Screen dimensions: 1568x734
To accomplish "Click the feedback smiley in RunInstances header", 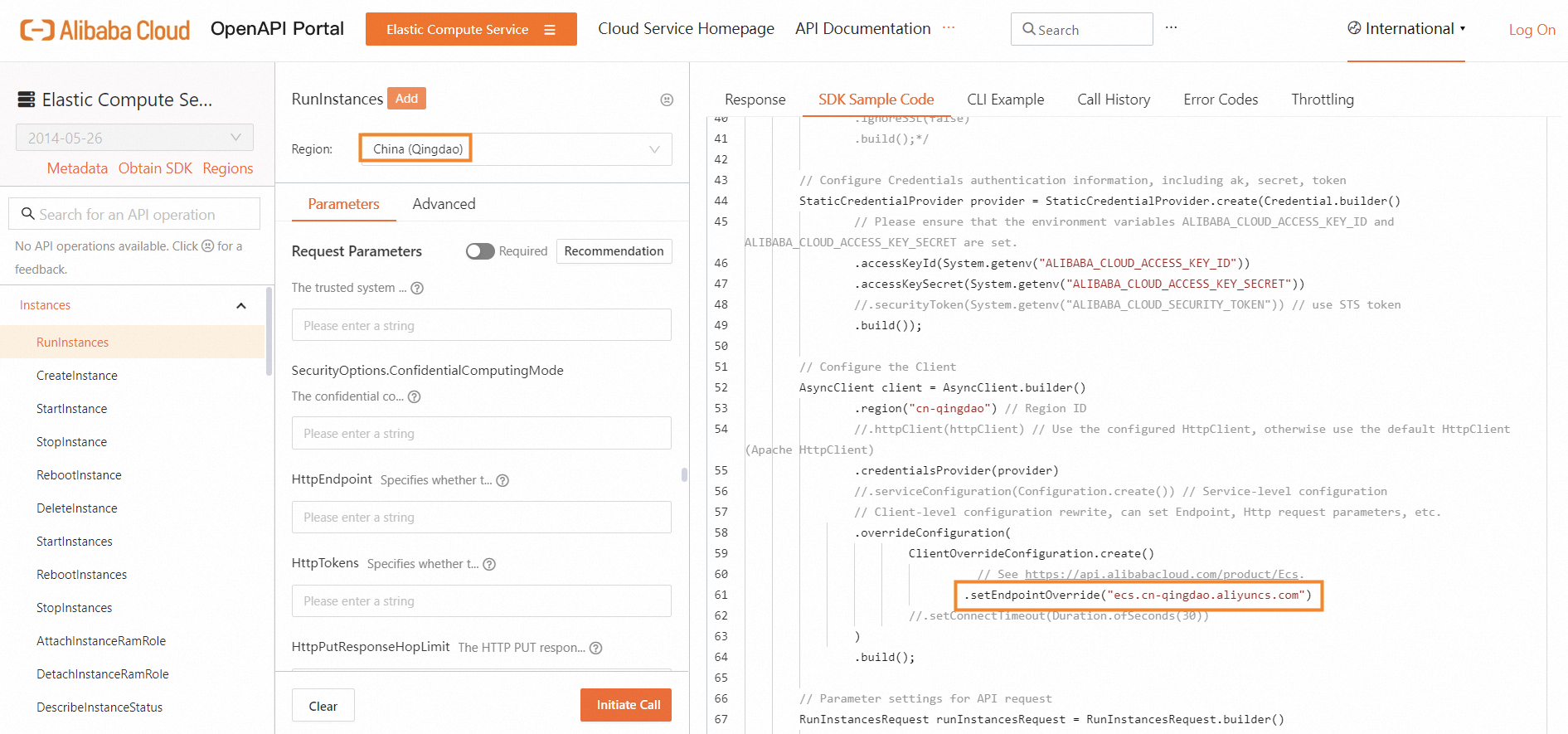I will tap(667, 100).
